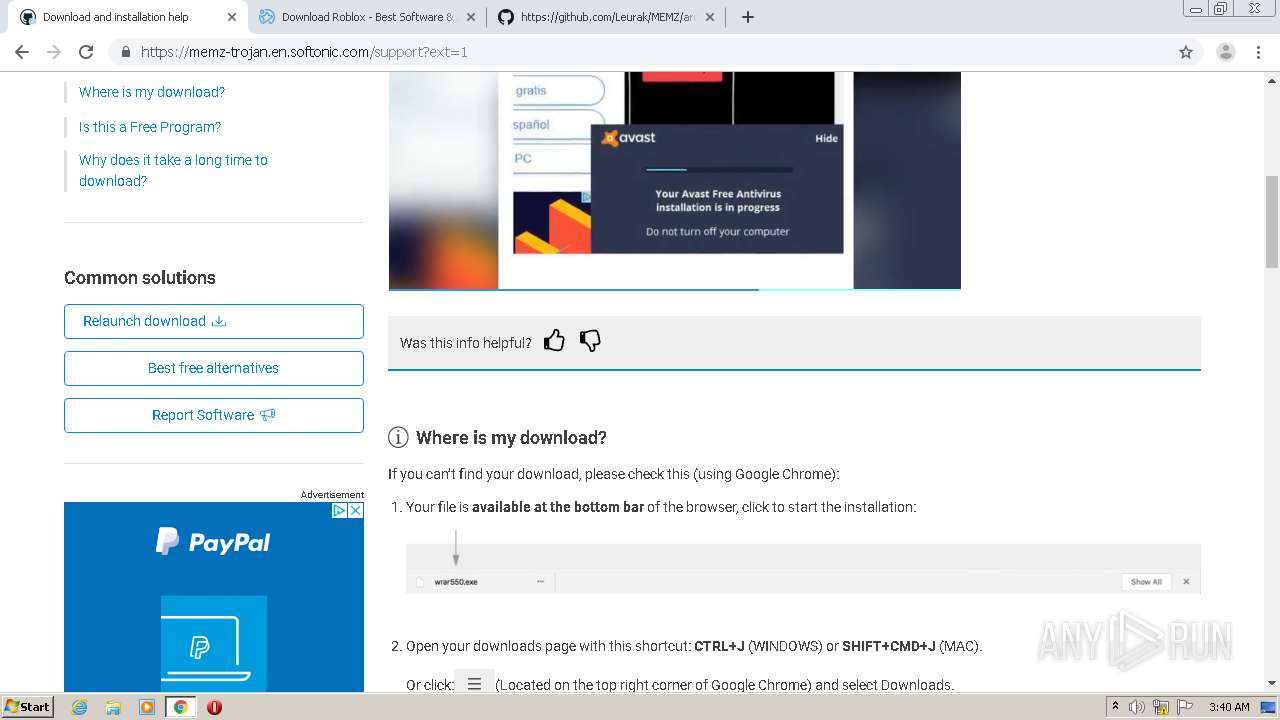Open Internet Explorer from the taskbar
The image size is (1280, 720).
click(x=79, y=707)
